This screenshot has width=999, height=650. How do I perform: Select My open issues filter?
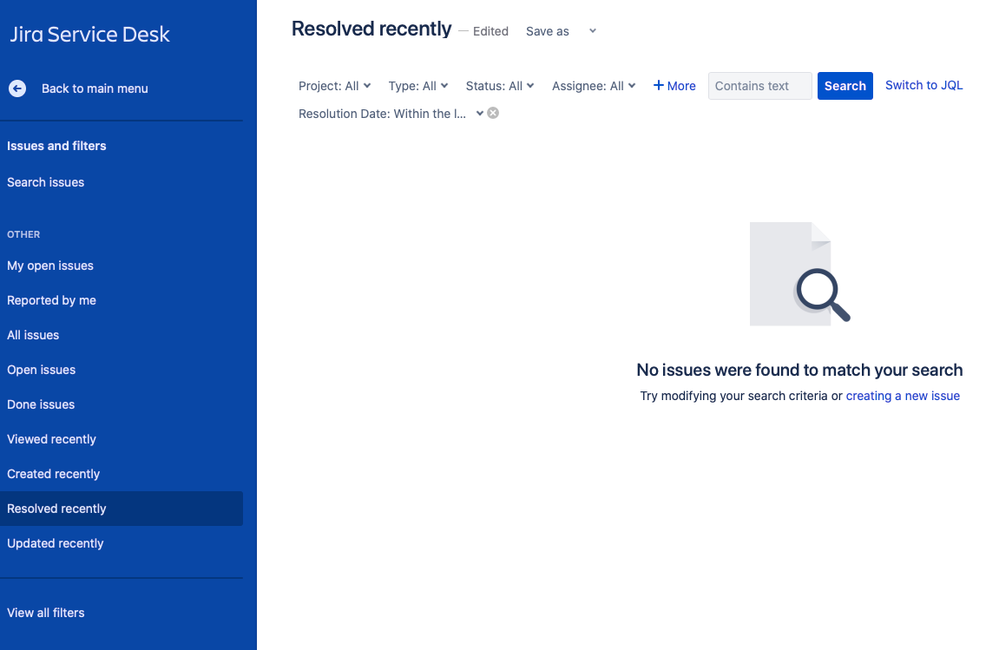(x=50, y=266)
